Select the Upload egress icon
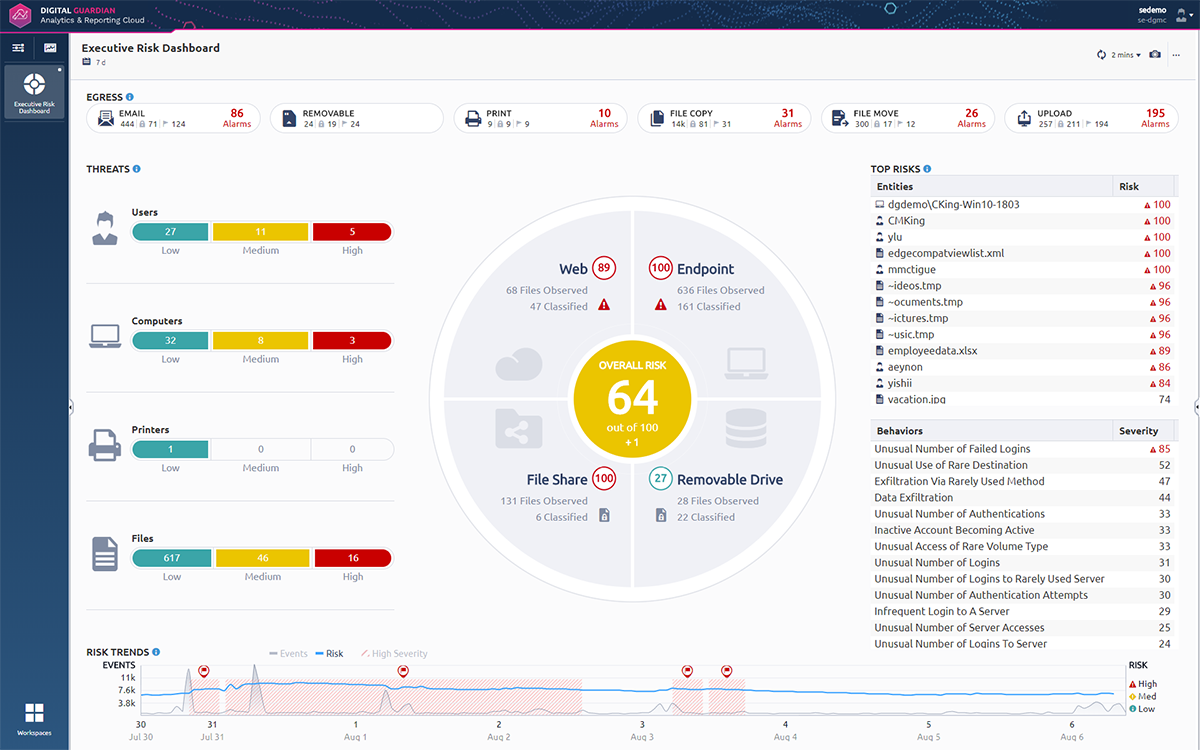The image size is (1200, 750). pyautogui.click(x=1023, y=117)
